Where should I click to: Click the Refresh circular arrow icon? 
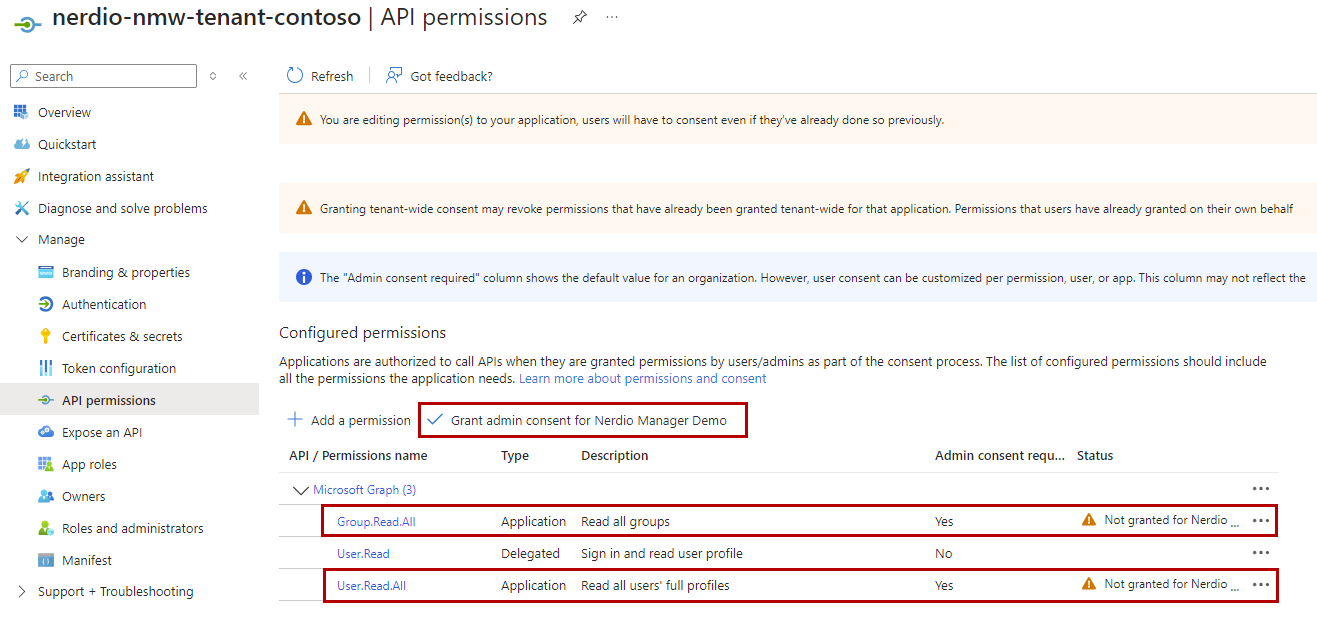pos(294,76)
